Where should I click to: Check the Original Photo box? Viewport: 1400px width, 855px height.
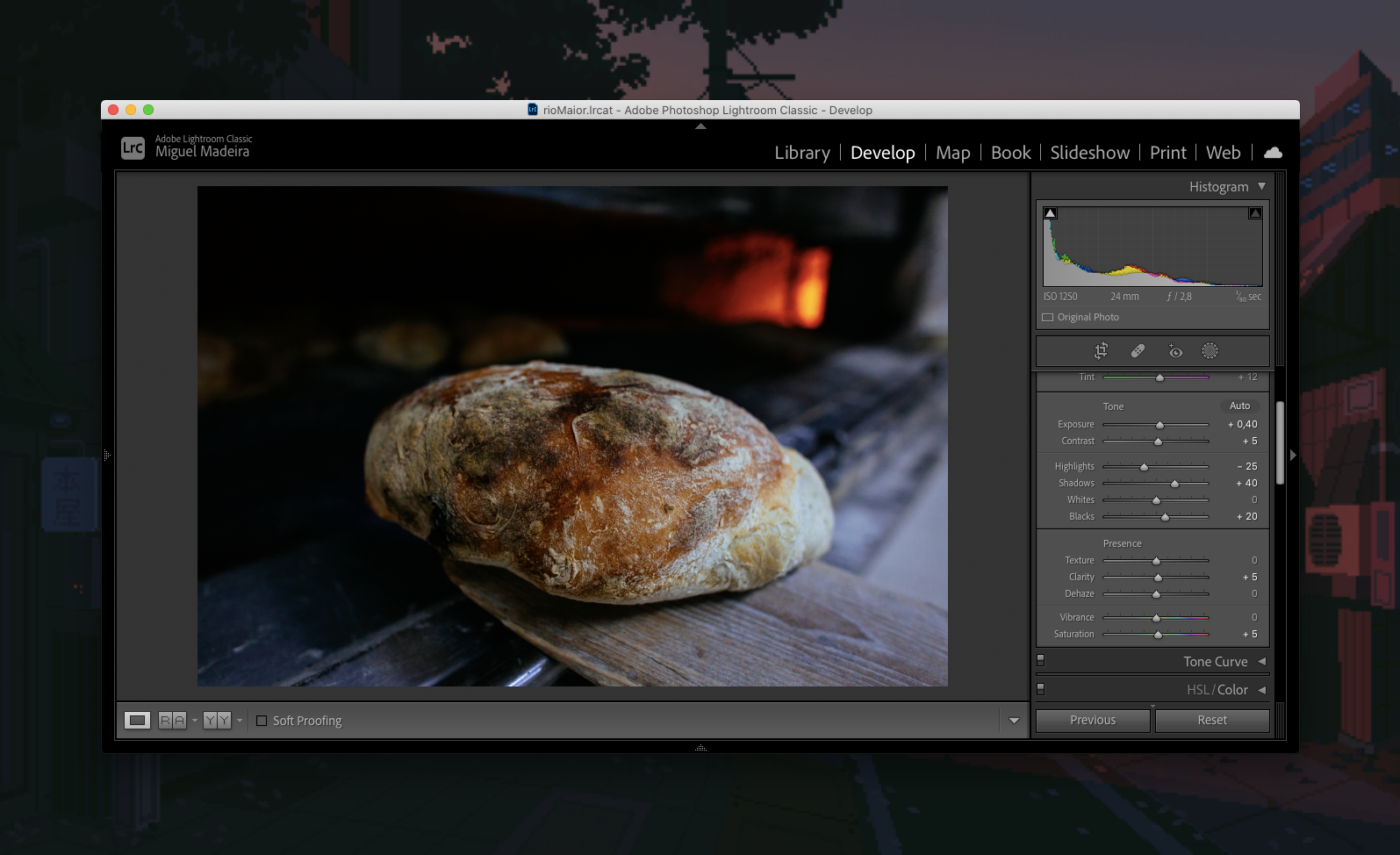1048,318
